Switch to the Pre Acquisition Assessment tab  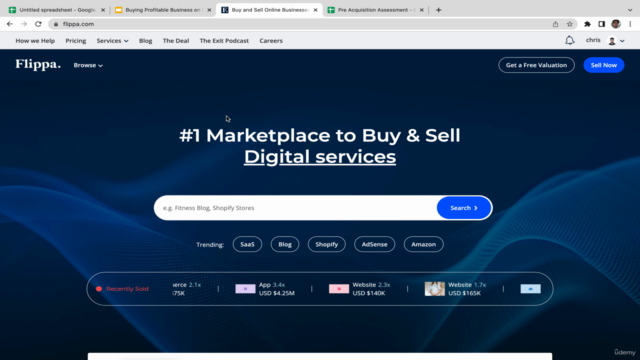(x=376, y=10)
